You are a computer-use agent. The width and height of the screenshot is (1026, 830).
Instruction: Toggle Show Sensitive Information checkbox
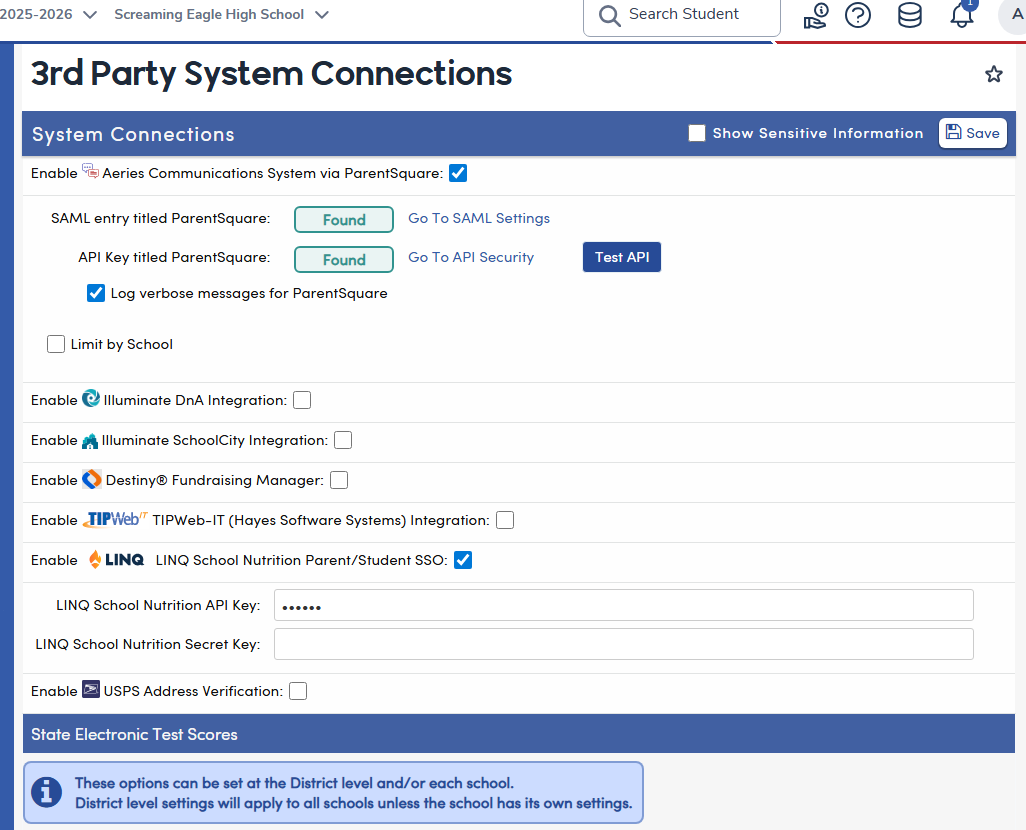coord(697,133)
